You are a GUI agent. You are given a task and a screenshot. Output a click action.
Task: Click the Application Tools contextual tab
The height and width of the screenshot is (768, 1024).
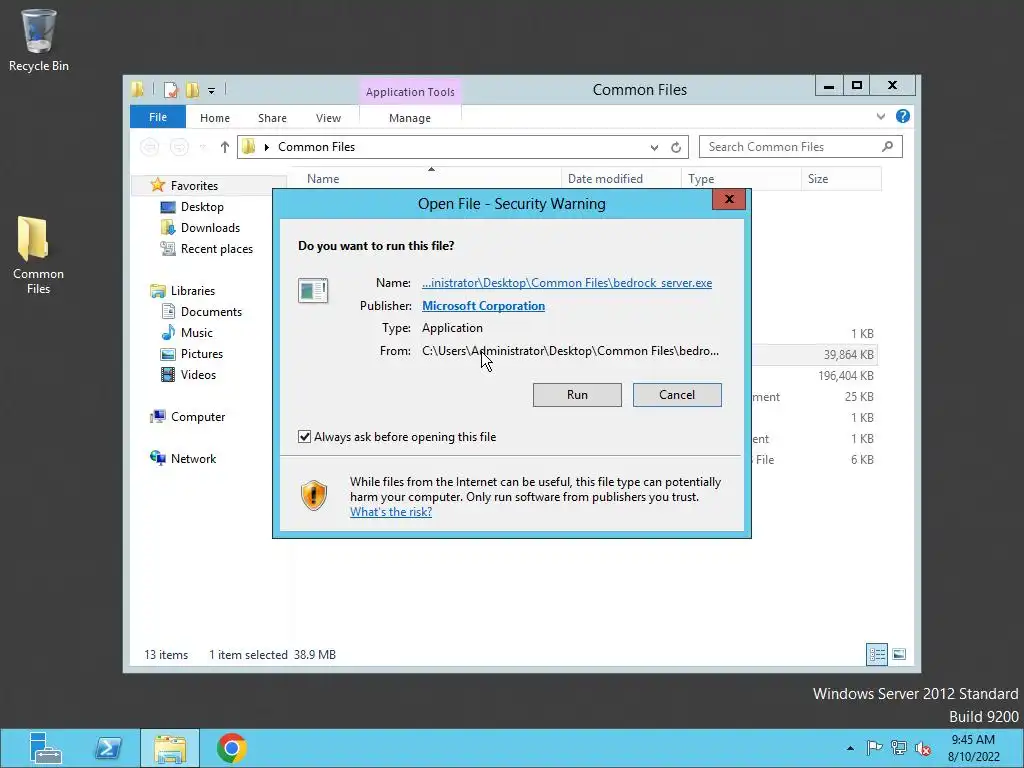click(x=410, y=92)
